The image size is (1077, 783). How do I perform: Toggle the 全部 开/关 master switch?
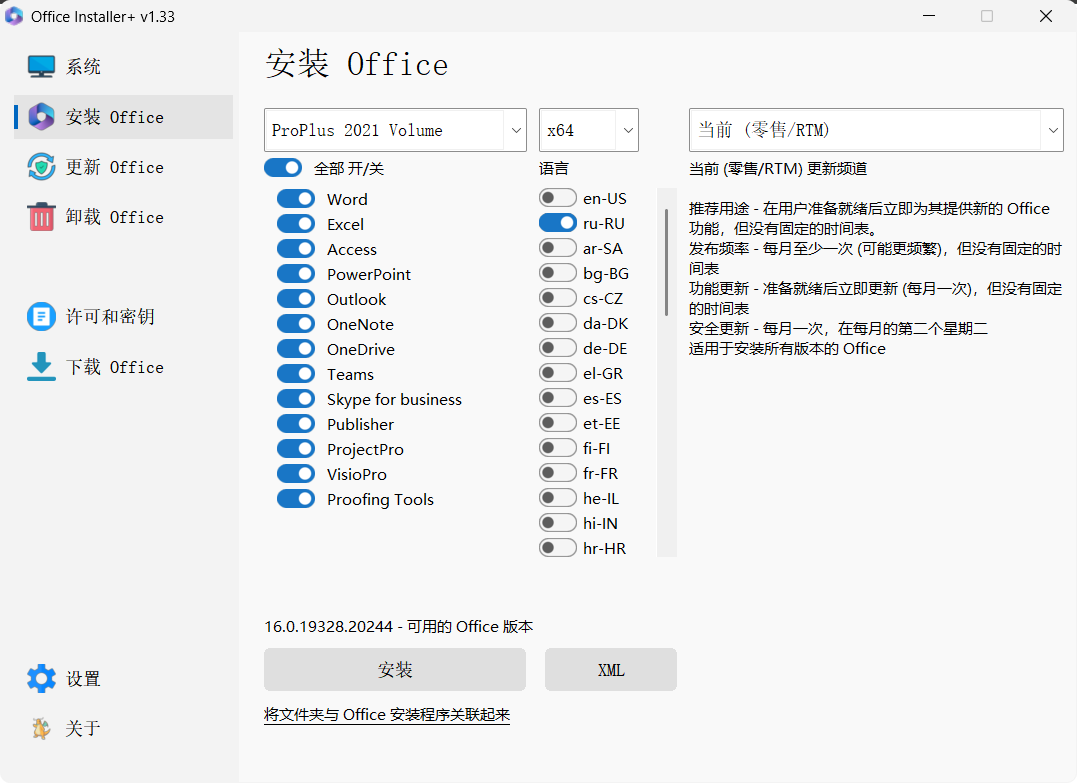[283, 168]
